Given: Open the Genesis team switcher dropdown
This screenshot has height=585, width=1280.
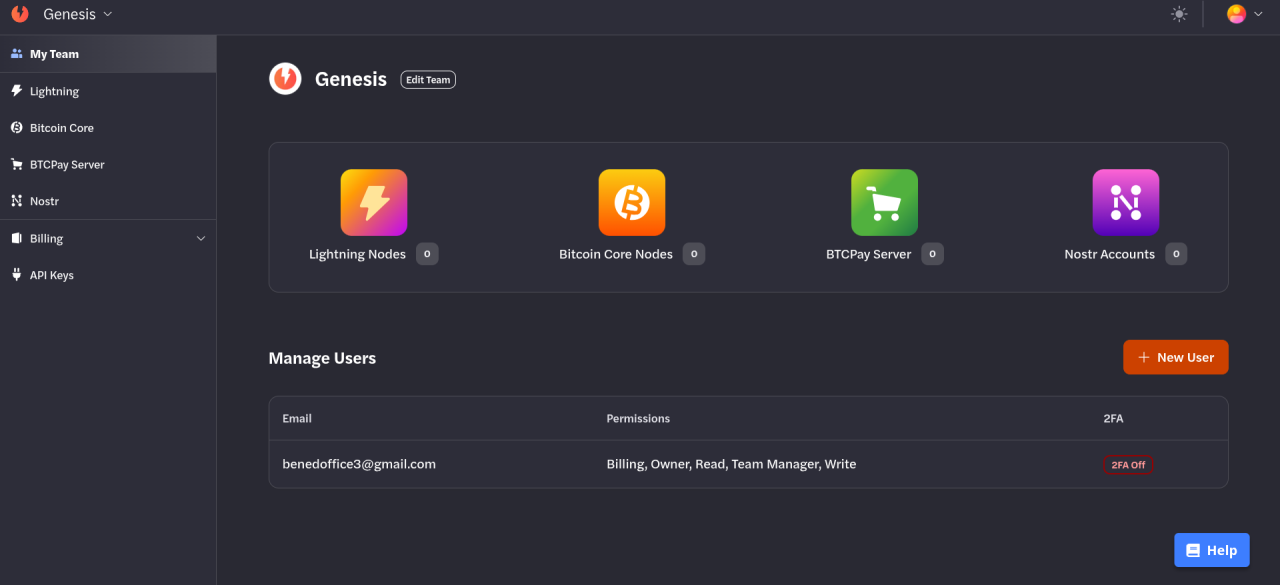Looking at the screenshot, I should [77, 14].
